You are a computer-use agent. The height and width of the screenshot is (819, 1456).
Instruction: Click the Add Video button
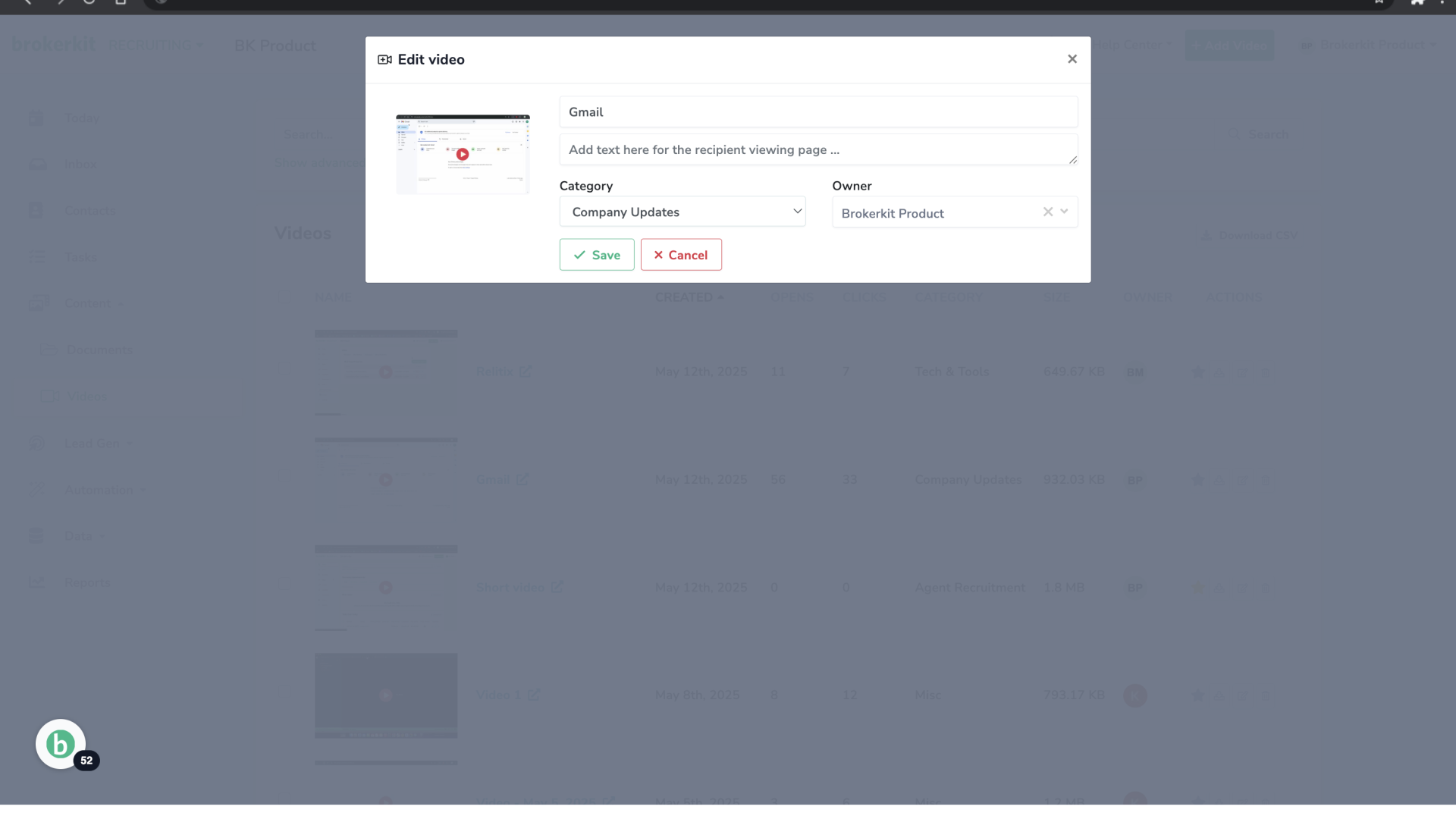(x=1229, y=45)
